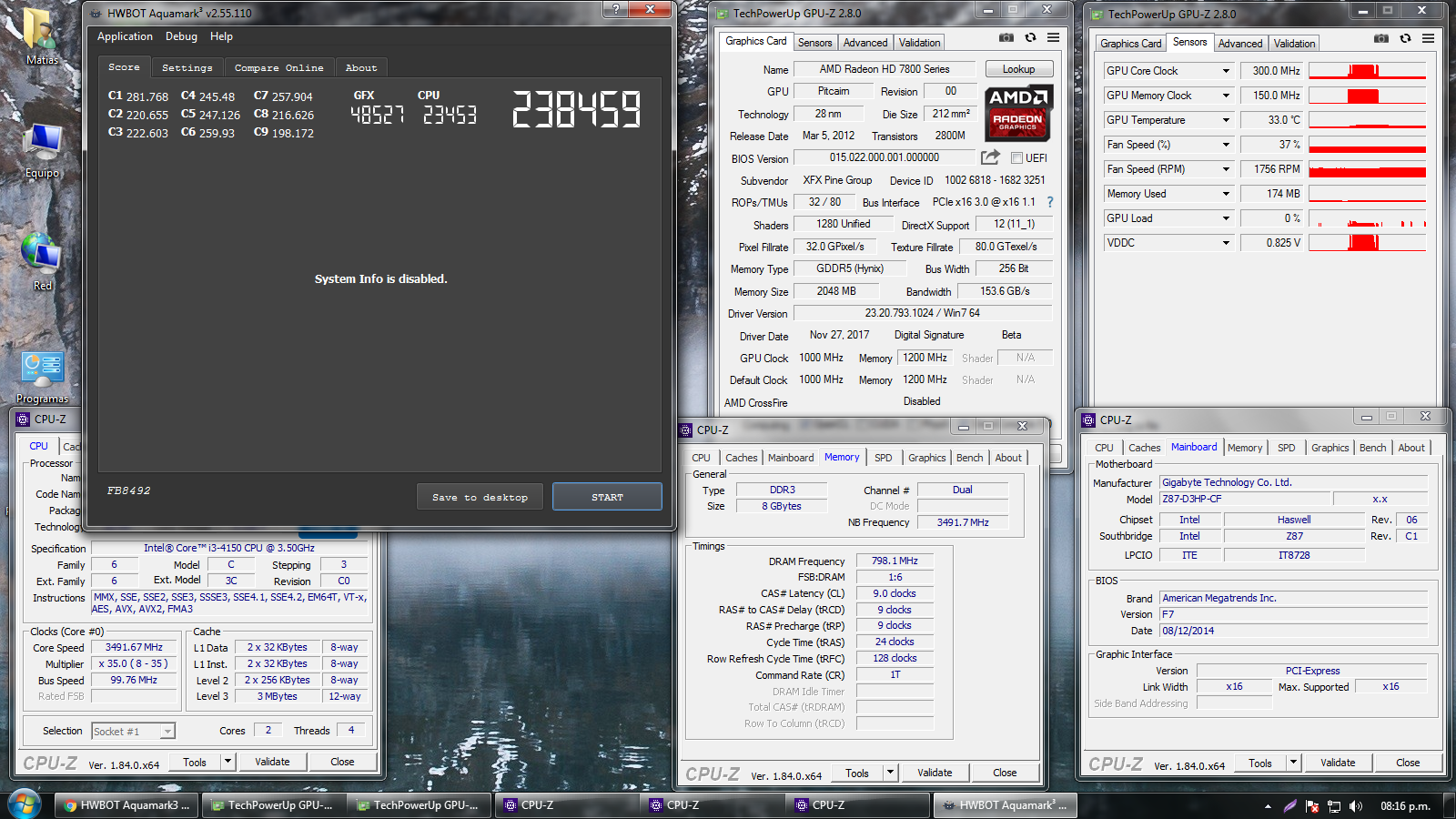The width and height of the screenshot is (1456, 819).
Task: Open hamburger menu in GPU-Z Graphics Card window
Action: pyautogui.click(x=1053, y=38)
